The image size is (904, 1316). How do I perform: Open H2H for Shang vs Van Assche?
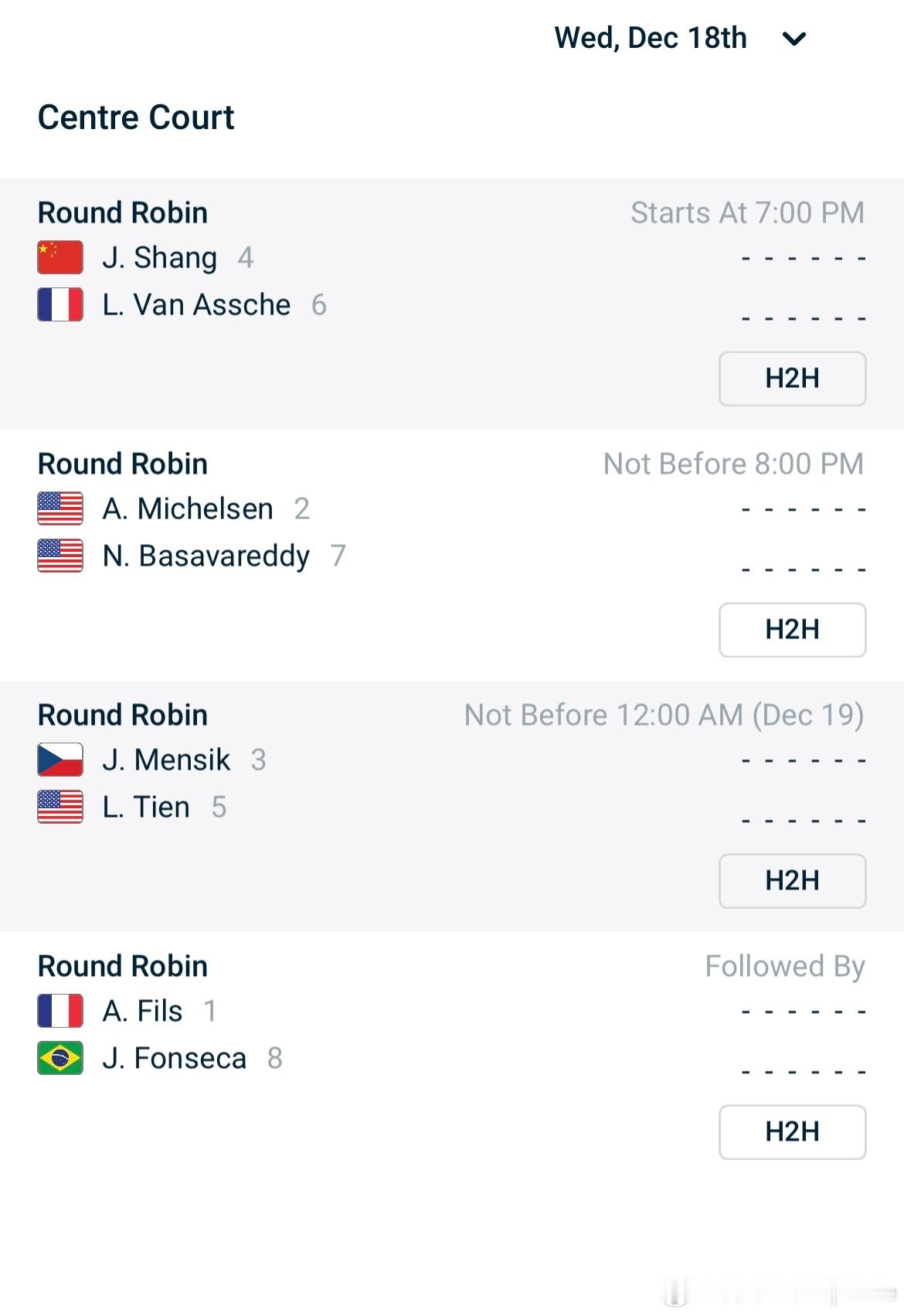tap(792, 379)
